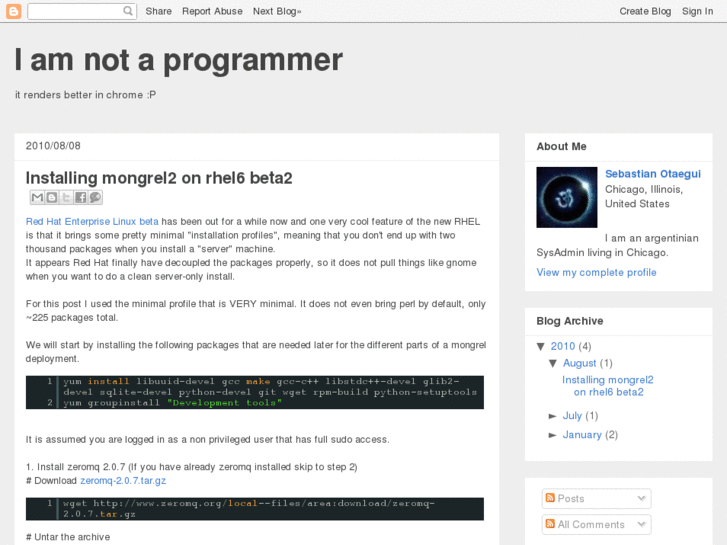Open the zeromq-2.0.7.tar.gz download link
The width and height of the screenshot is (727, 545).
123,481
